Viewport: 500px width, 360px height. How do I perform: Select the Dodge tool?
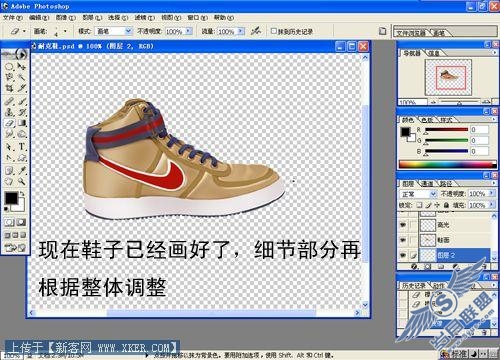(22, 134)
